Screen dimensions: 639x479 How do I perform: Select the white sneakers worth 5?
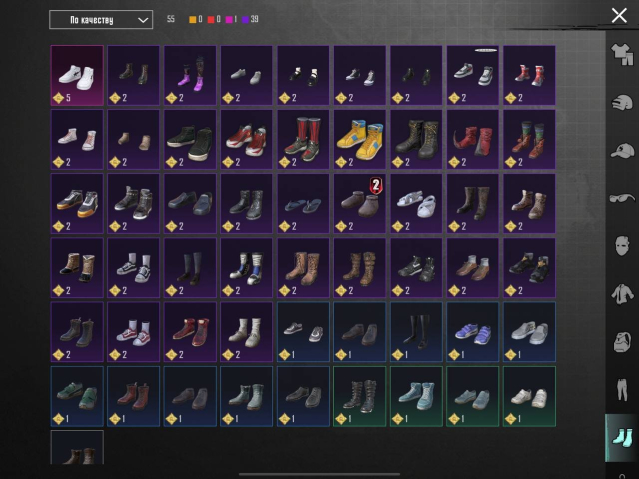[x=77, y=75]
